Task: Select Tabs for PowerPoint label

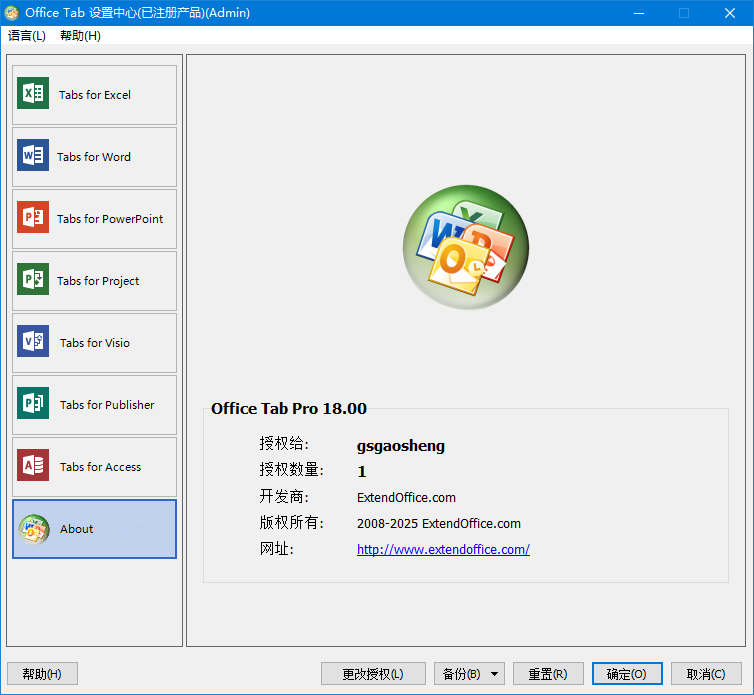Action: point(110,219)
